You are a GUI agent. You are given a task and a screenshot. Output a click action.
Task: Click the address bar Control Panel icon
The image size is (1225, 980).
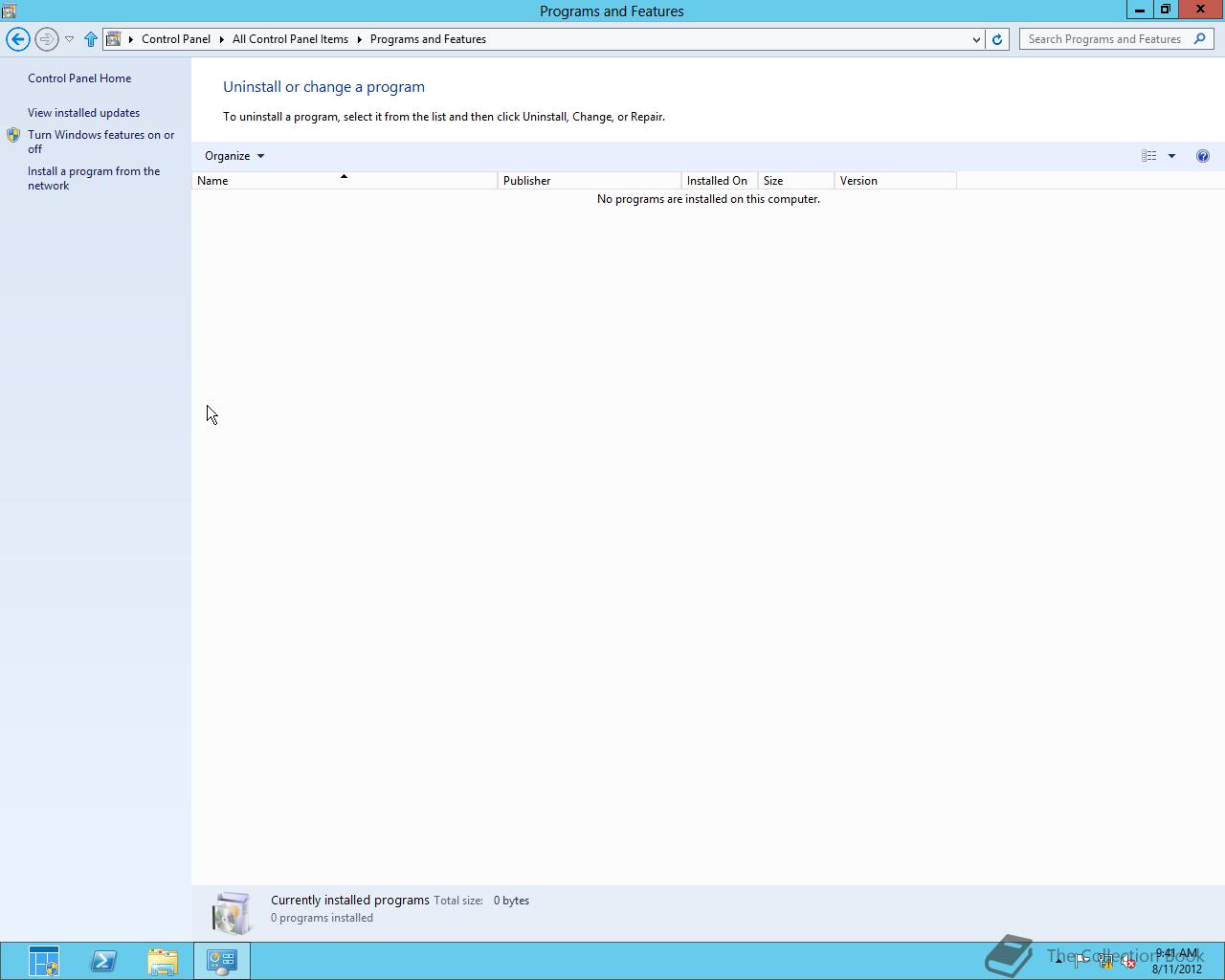tap(113, 39)
